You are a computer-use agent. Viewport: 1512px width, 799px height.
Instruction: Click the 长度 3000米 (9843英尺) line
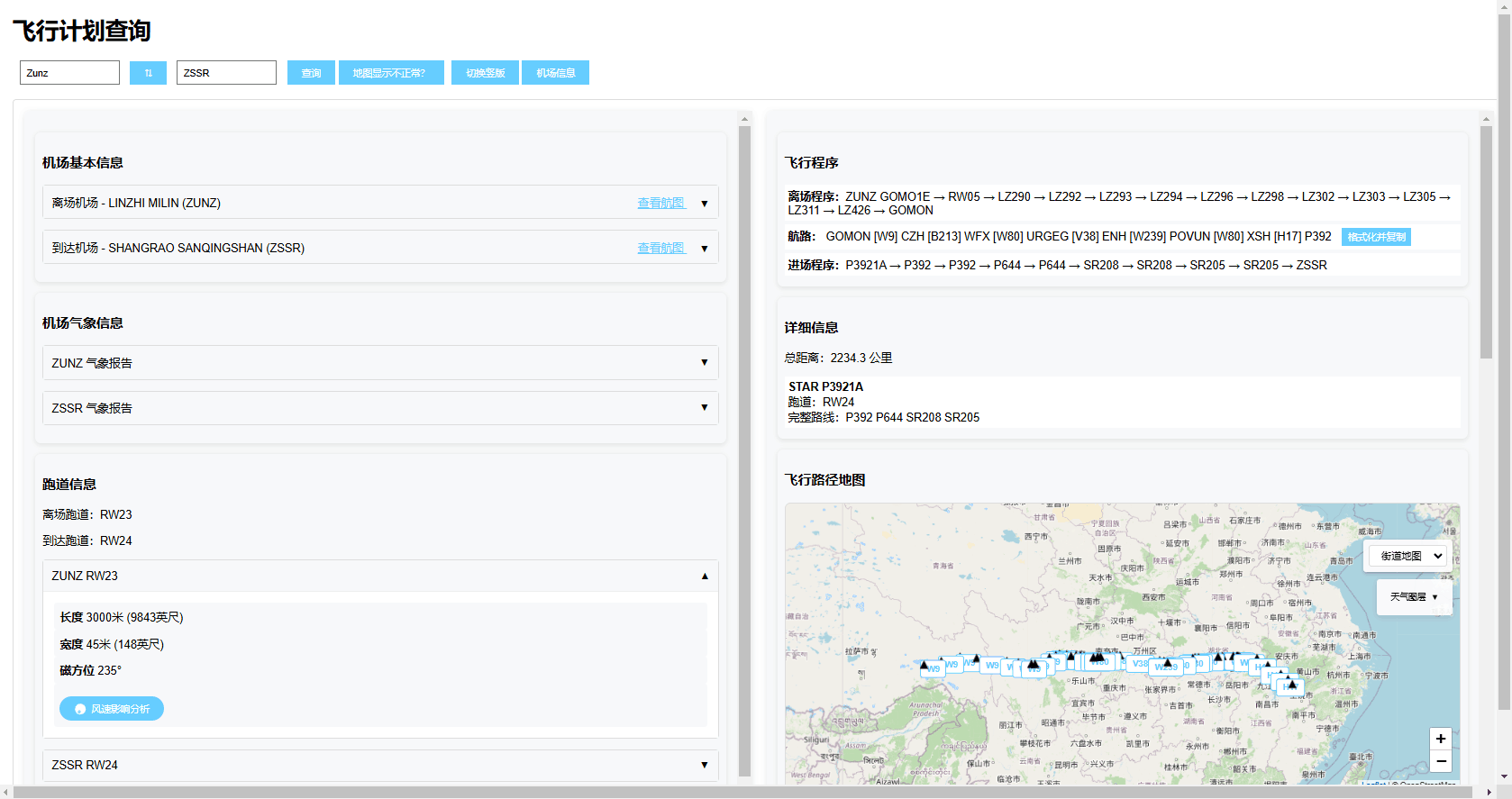[122, 617]
